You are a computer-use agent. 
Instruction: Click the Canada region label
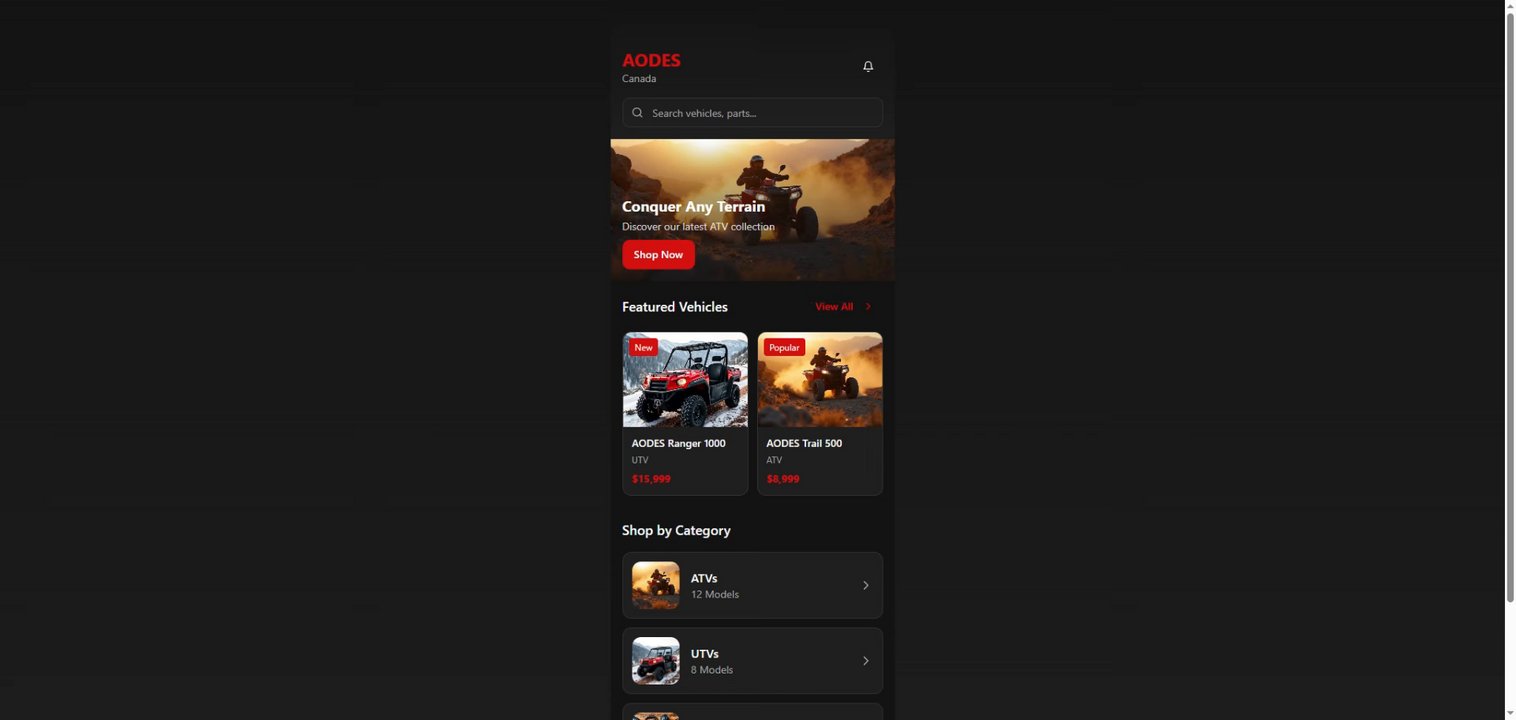click(x=639, y=79)
